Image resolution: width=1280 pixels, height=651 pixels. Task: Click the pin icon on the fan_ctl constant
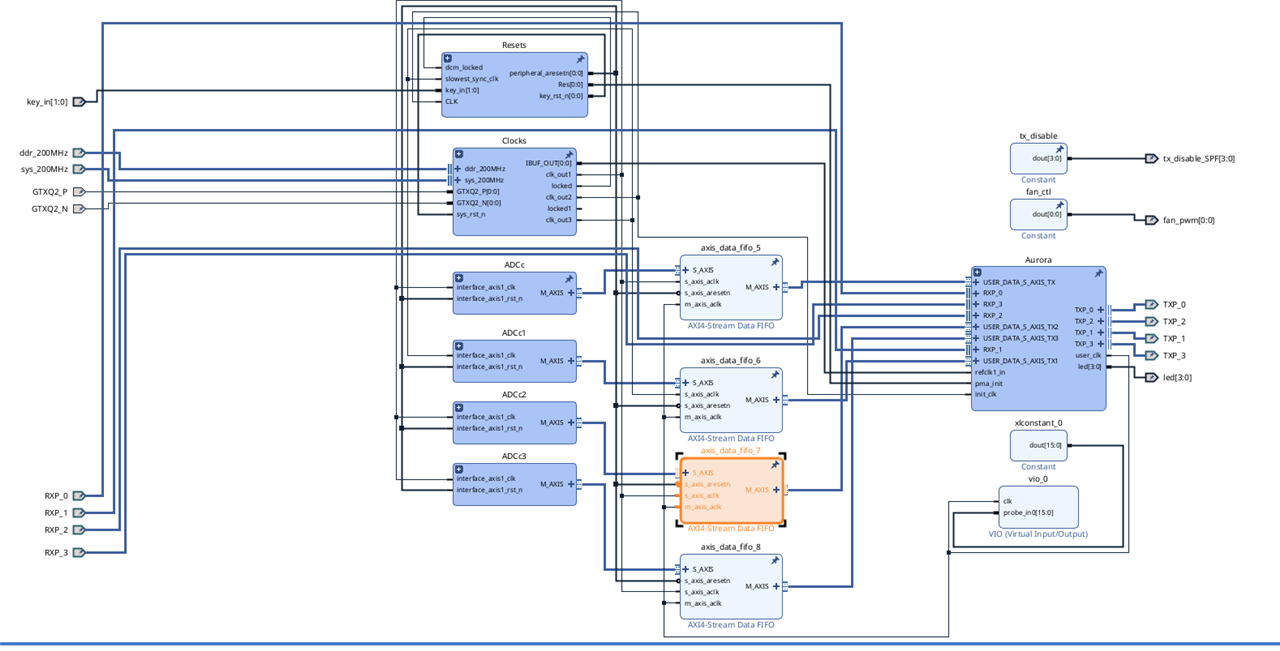pos(1059,206)
